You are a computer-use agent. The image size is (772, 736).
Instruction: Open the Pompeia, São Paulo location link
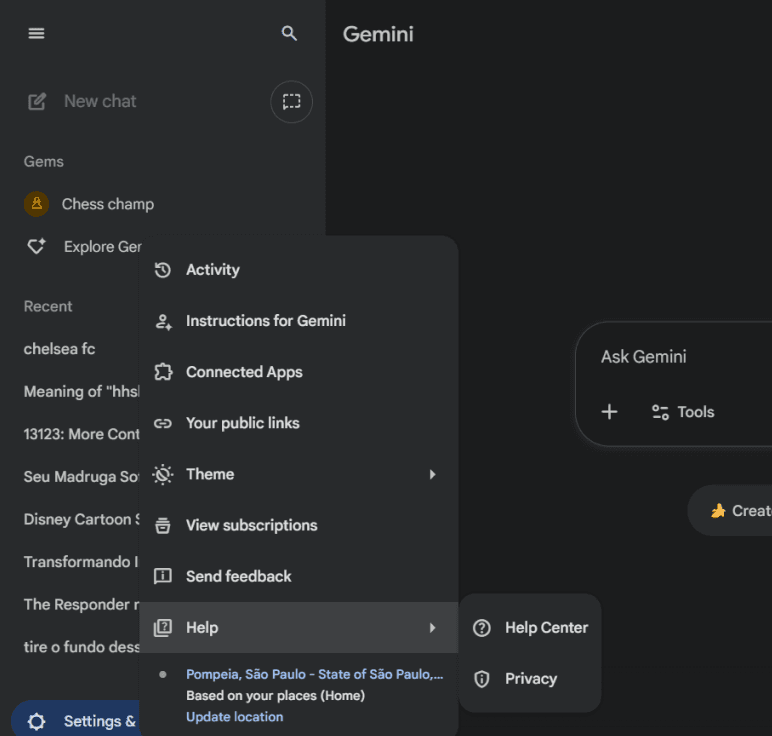tap(315, 674)
